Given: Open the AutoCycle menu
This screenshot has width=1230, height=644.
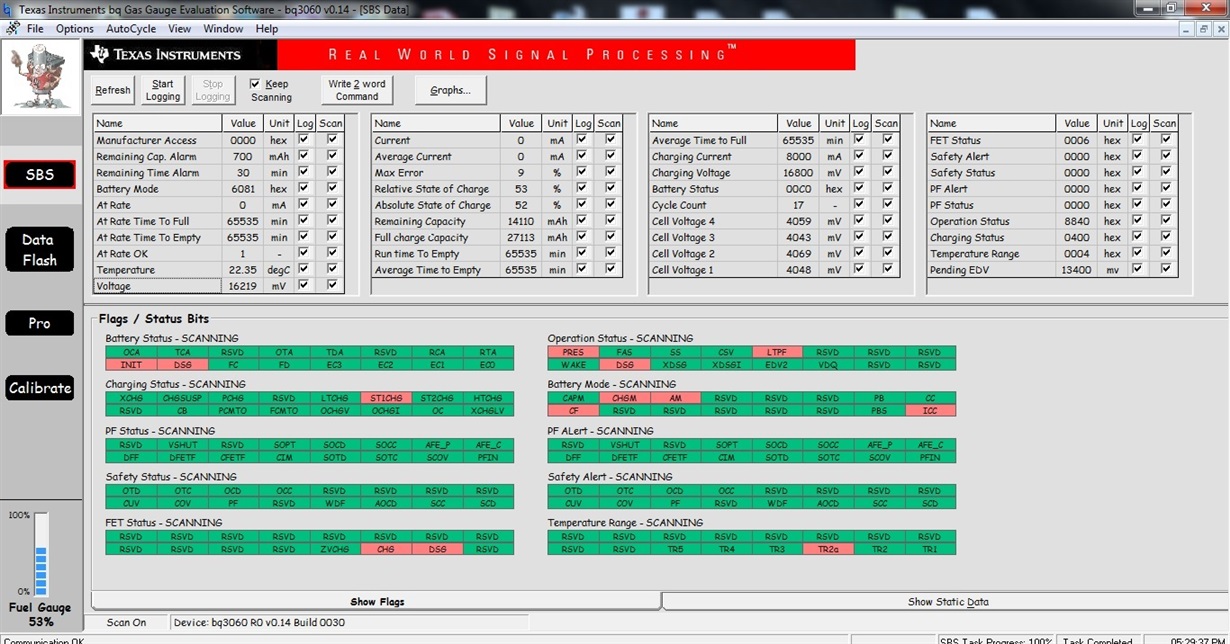Looking at the screenshot, I should [x=130, y=29].
